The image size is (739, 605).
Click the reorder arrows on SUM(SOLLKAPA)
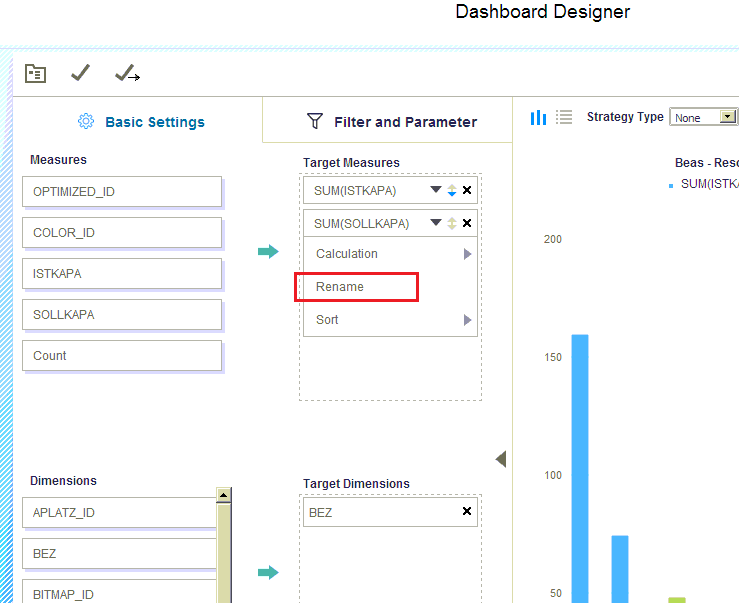point(452,223)
